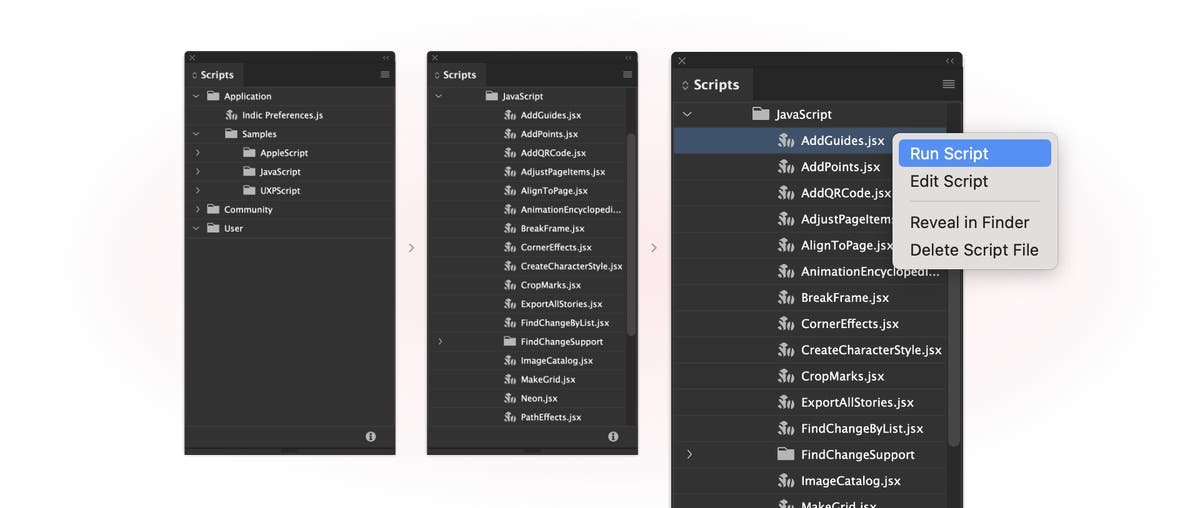
Task: Click the Indic Preferences.js script icon
Action: click(x=231, y=115)
